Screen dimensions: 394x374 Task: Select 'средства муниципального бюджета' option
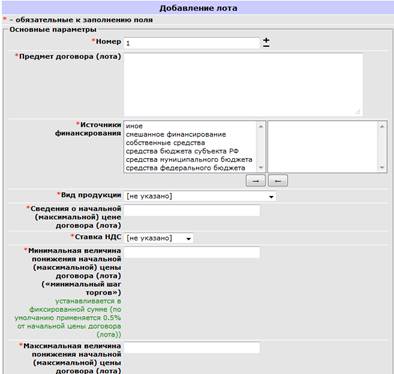189,160
